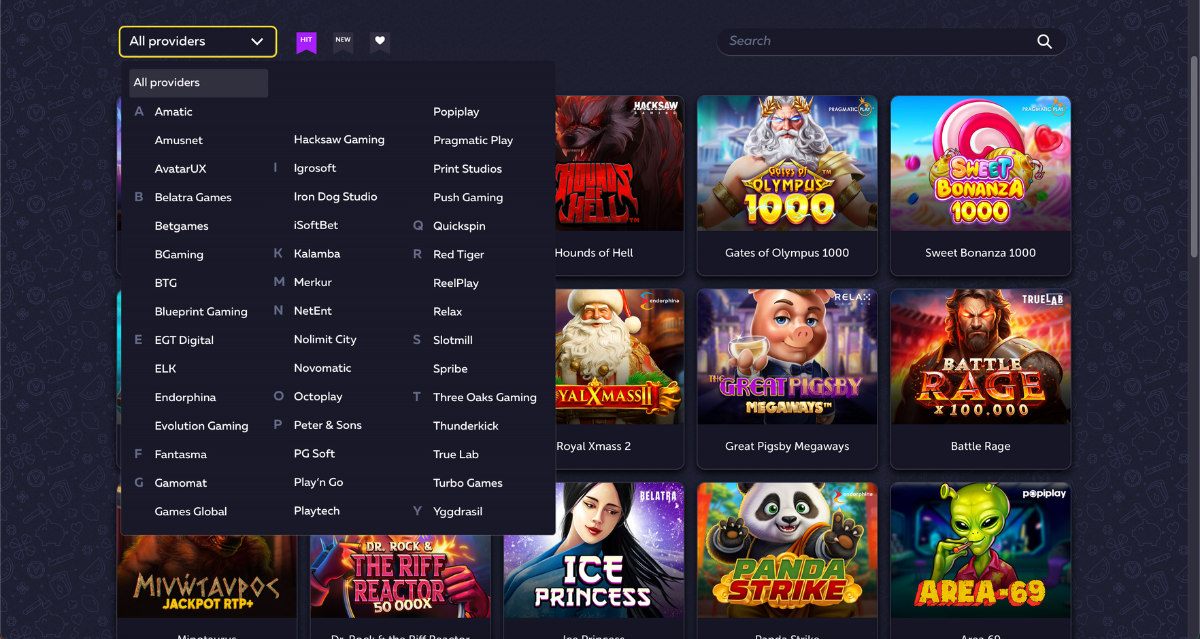Viewport: 1200px width, 639px height.
Task: Select BTG from provider list
Action: tap(166, 283)
